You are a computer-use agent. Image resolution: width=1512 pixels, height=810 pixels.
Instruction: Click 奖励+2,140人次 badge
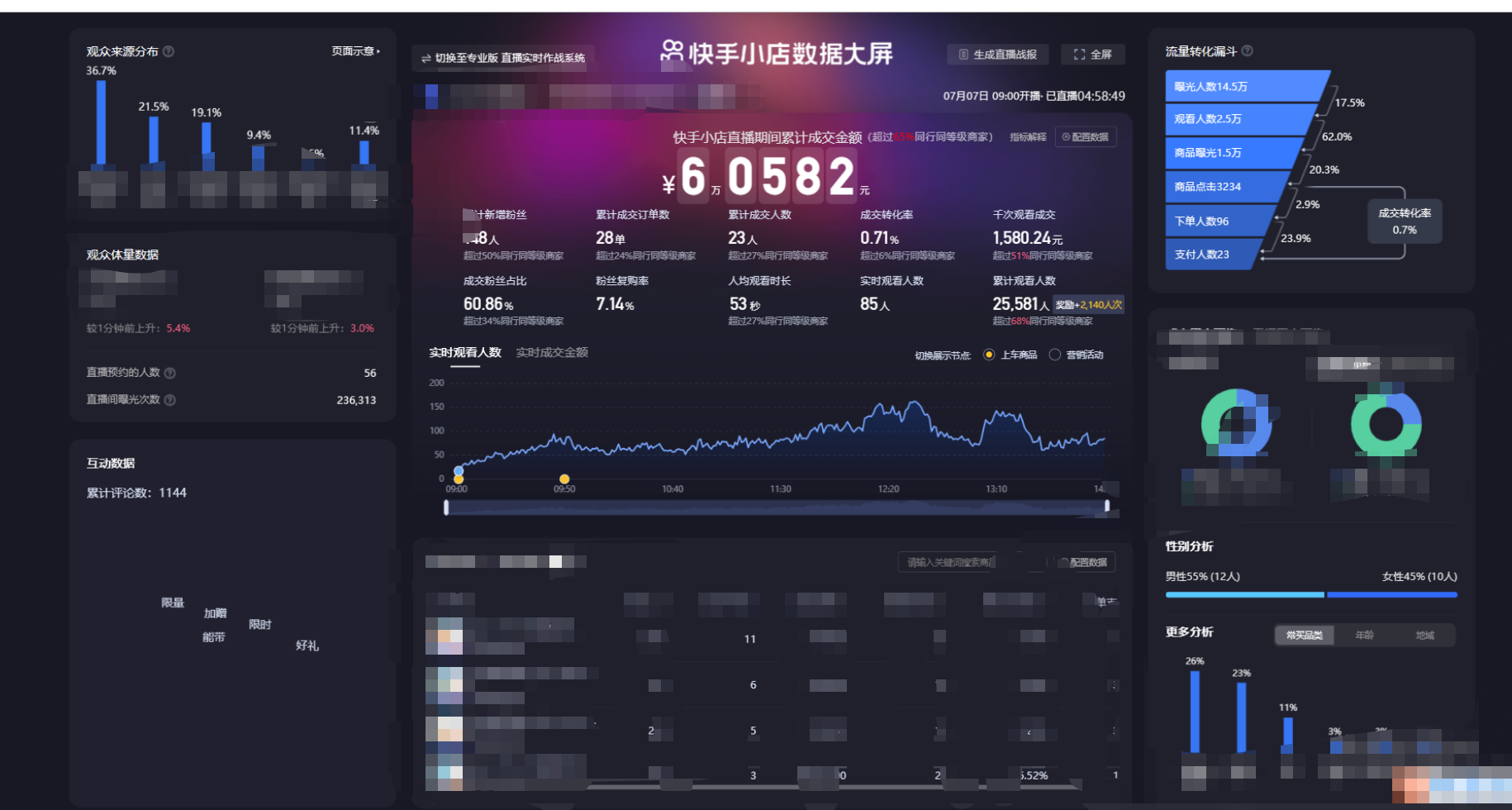point(1089,305)
